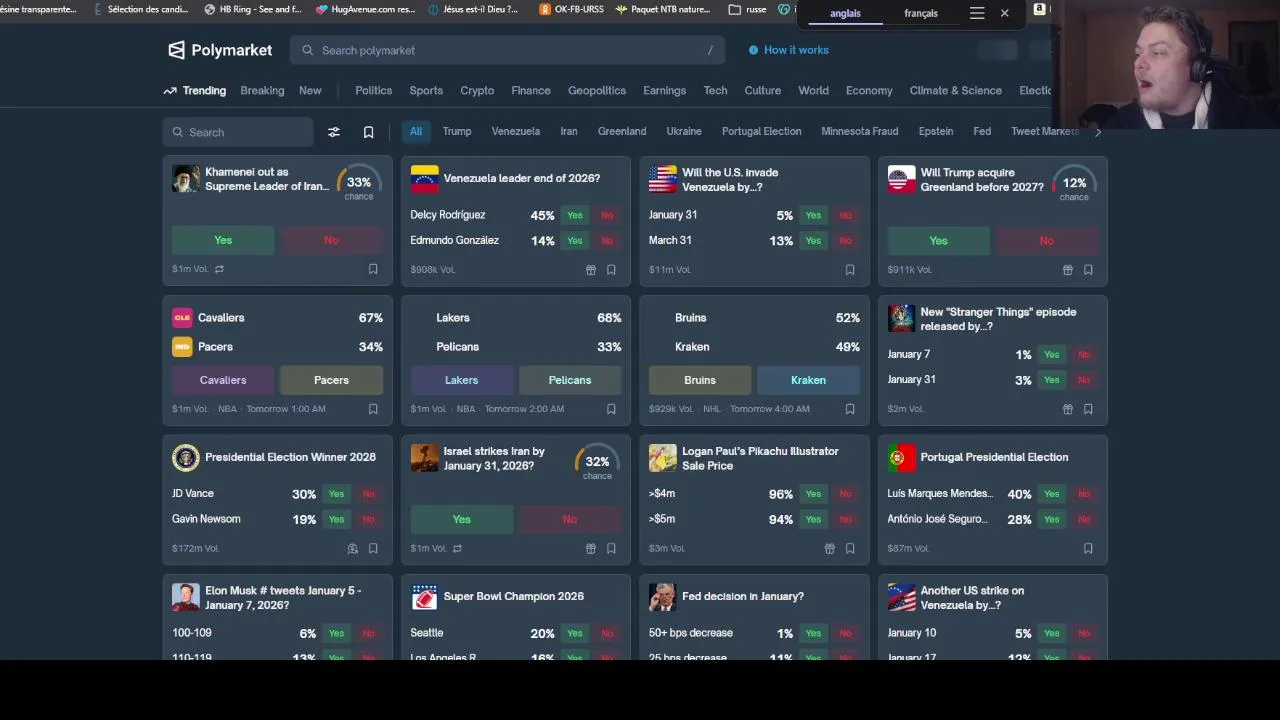The image size is (1280, 720).
Task: Bookmark the Cavaliers vs Pacers game
Action: tap(373, 409)
